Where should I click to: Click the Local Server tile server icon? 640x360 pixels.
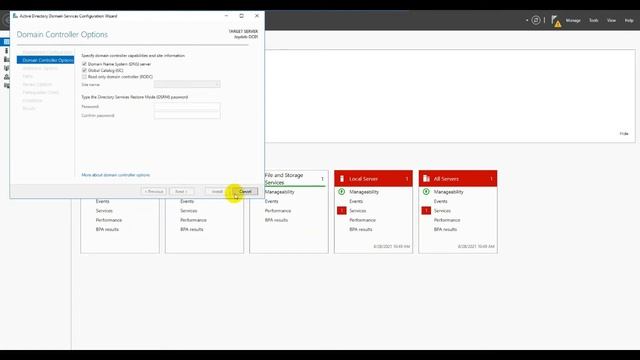342,178
